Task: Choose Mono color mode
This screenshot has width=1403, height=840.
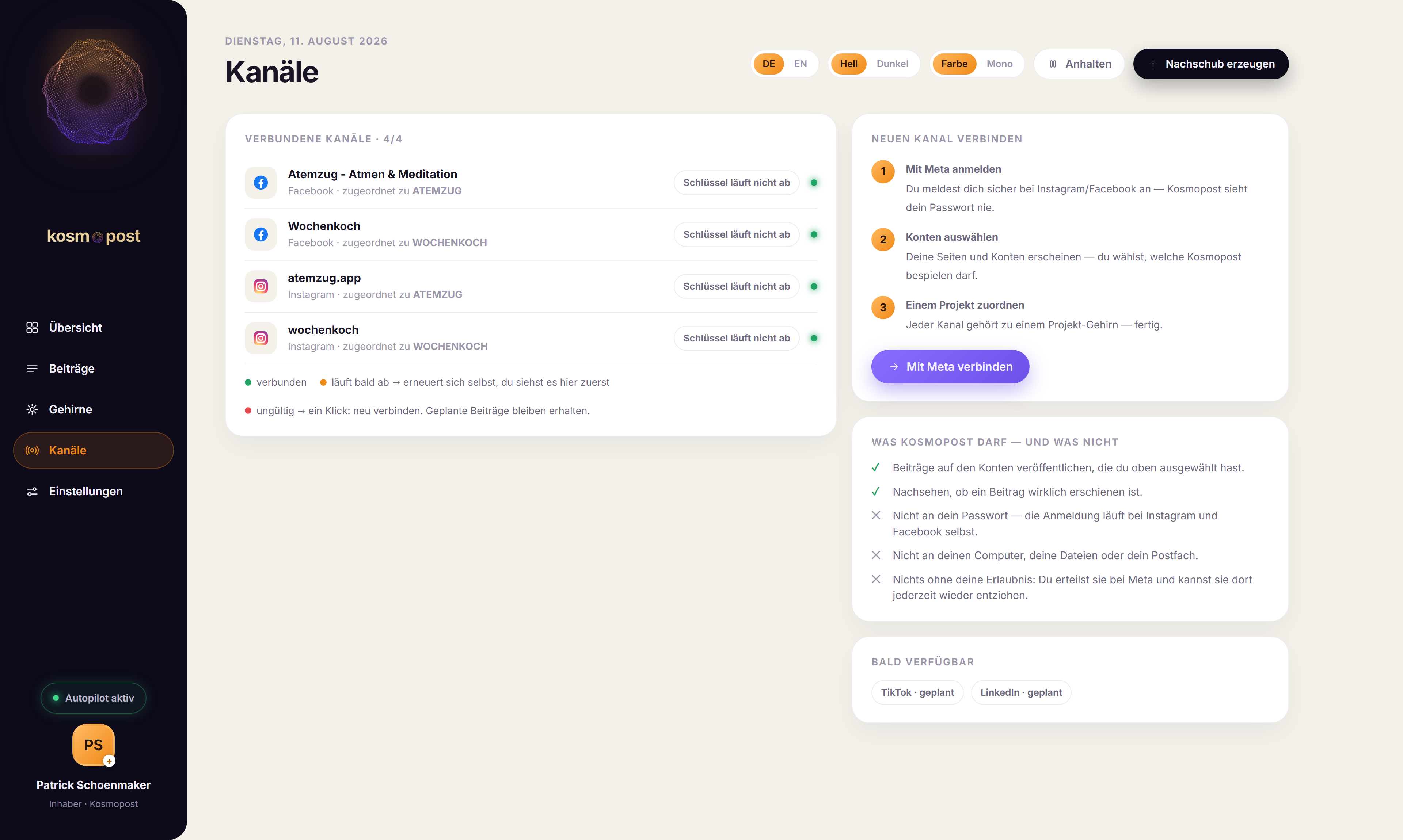Action: pos(999,64)
